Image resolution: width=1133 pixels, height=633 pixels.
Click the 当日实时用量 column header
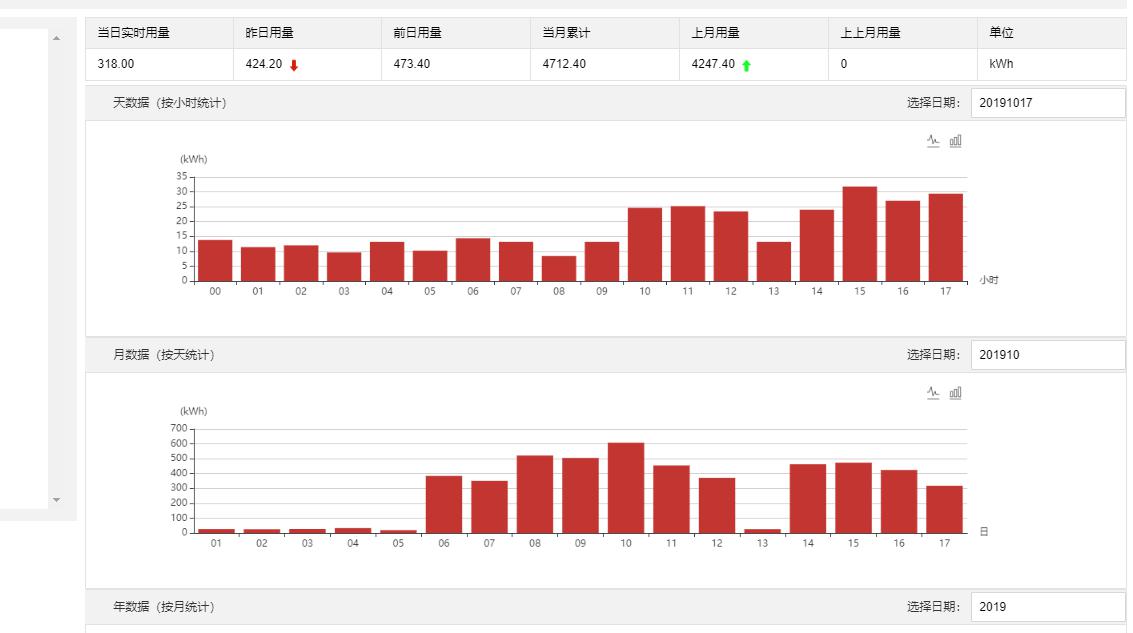click(x=134, y=33)
